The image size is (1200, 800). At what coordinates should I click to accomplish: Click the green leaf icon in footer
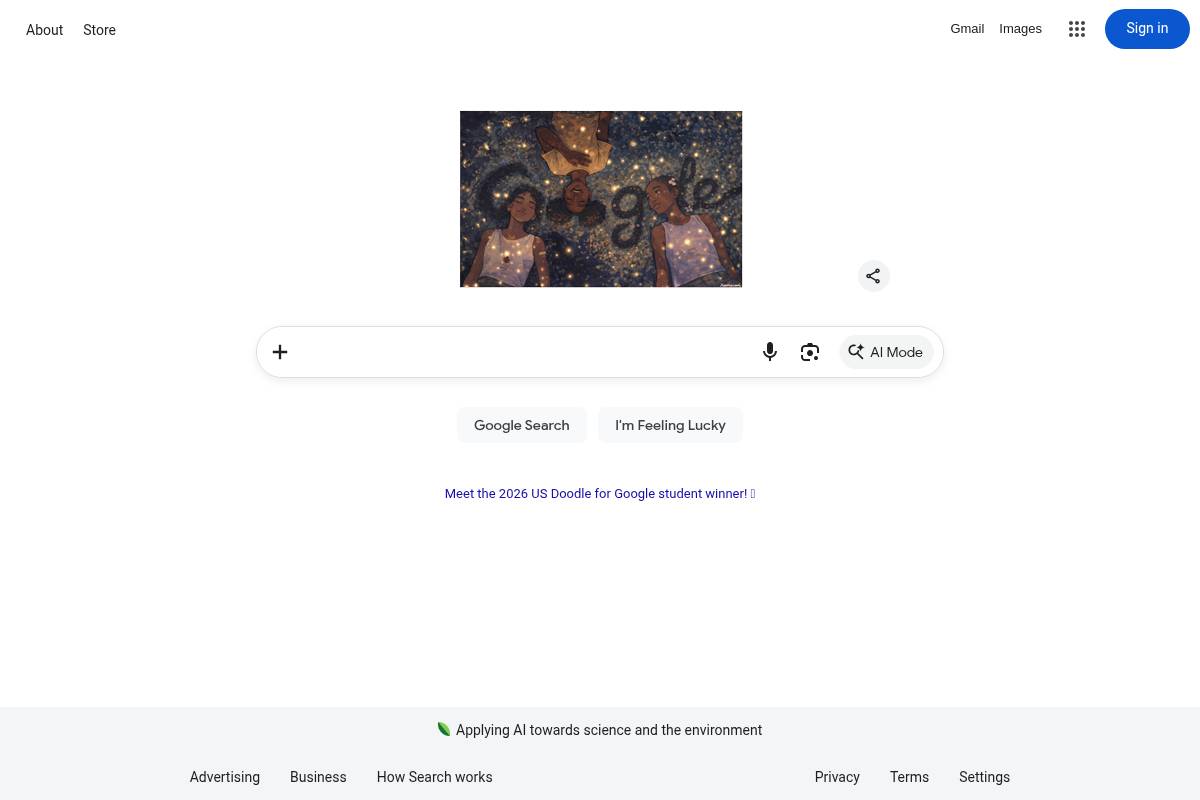click(x=444, y=730)
